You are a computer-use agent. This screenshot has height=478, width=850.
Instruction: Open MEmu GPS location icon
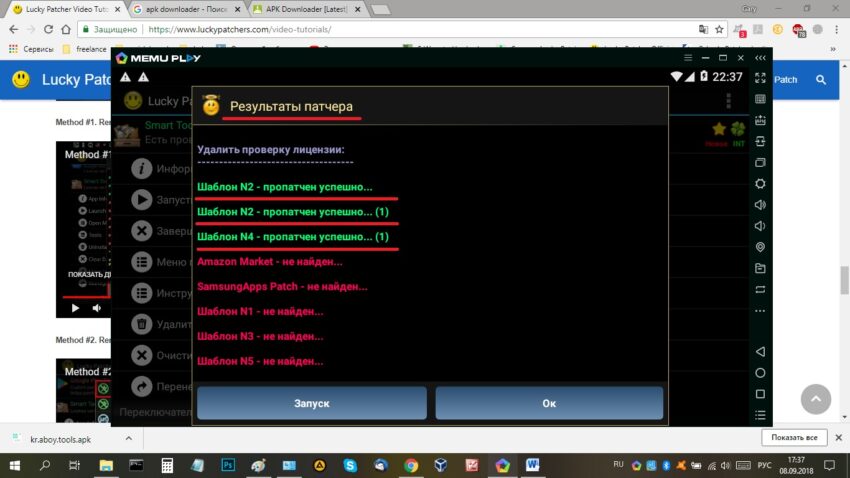[x=760, y=247]
